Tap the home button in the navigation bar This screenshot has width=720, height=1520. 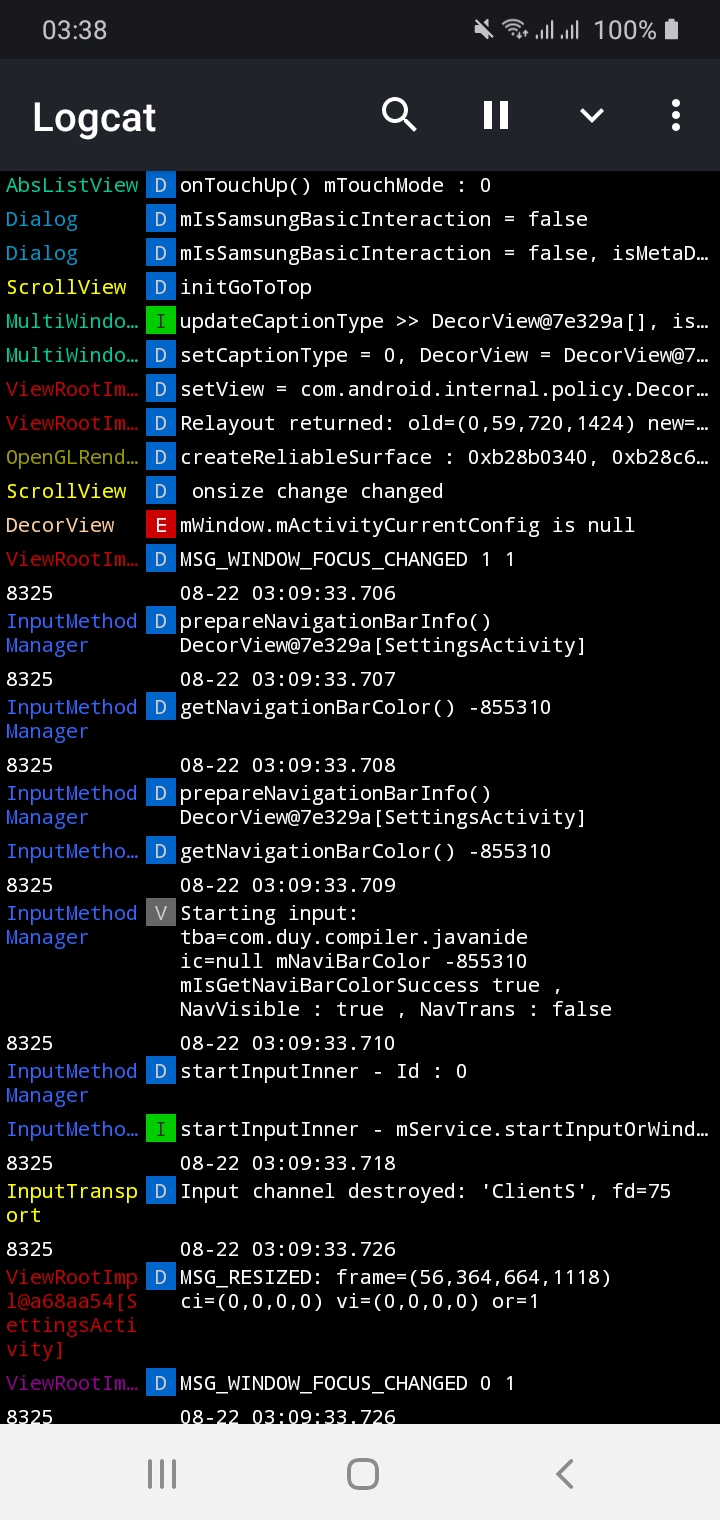click(x=363, y=1472)
